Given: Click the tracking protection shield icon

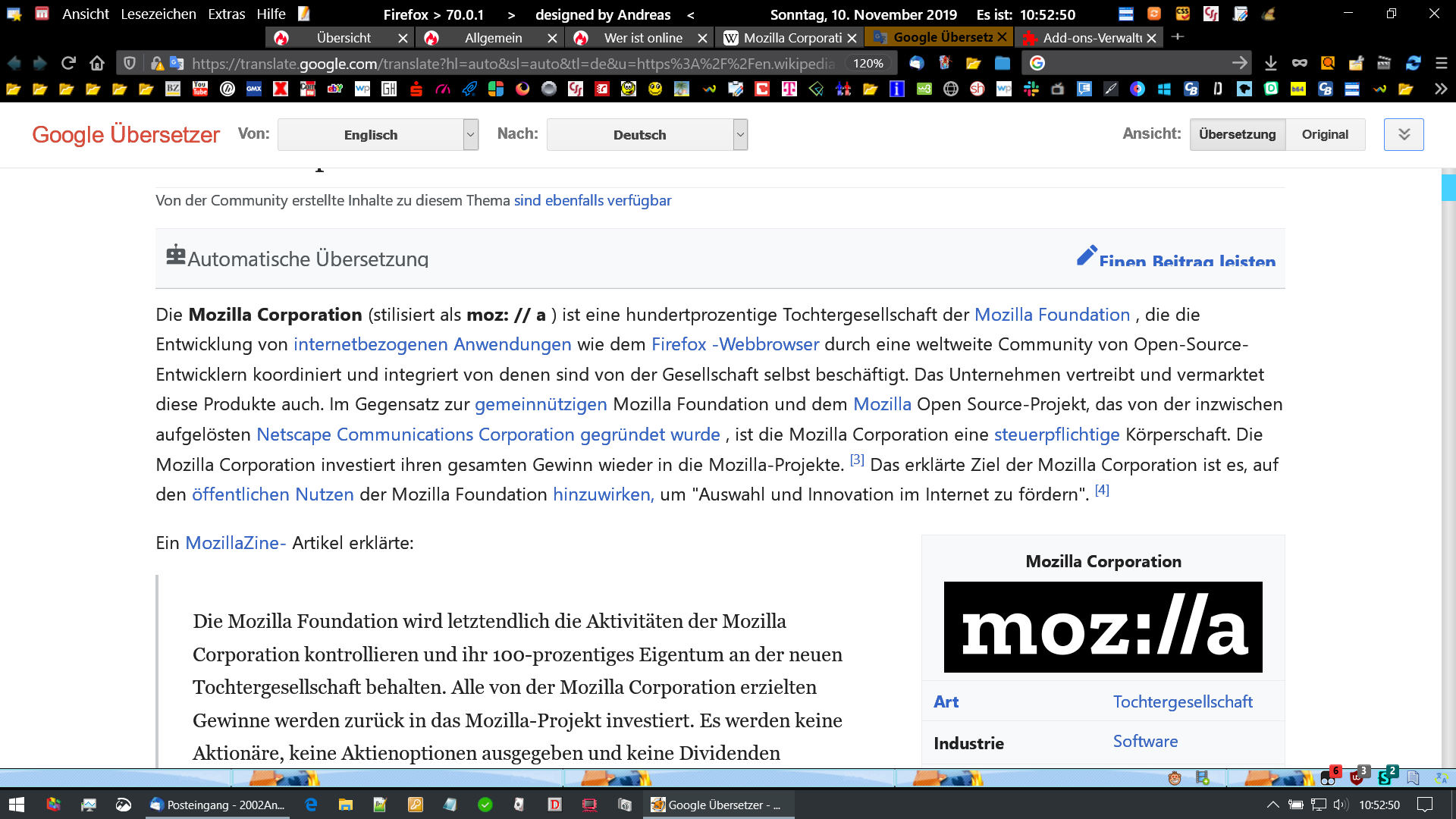Looking at the screenshot, I should (130, 64).
